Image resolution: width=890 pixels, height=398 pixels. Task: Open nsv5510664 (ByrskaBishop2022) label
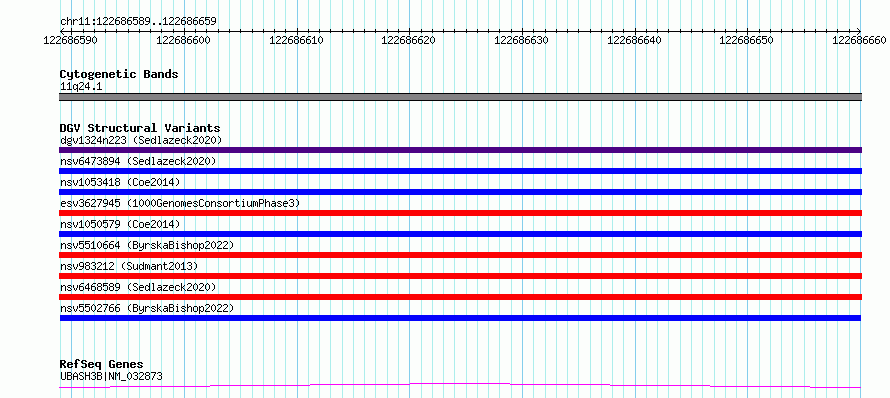pos(147,245)
